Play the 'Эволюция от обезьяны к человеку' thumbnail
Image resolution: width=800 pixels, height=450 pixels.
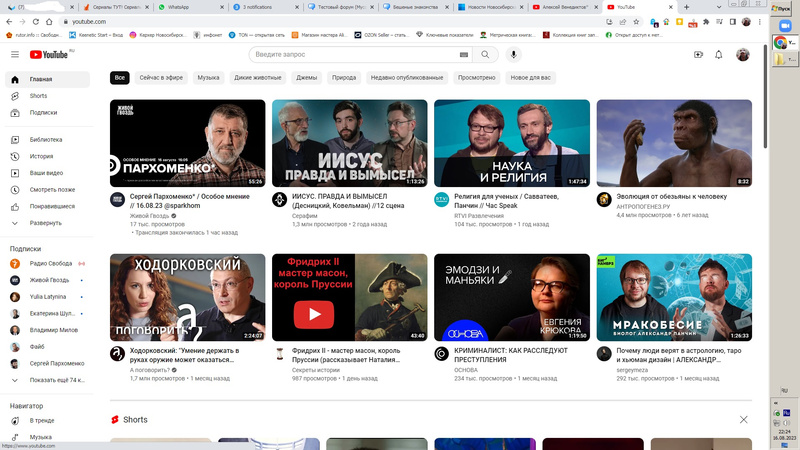point(673,143)
